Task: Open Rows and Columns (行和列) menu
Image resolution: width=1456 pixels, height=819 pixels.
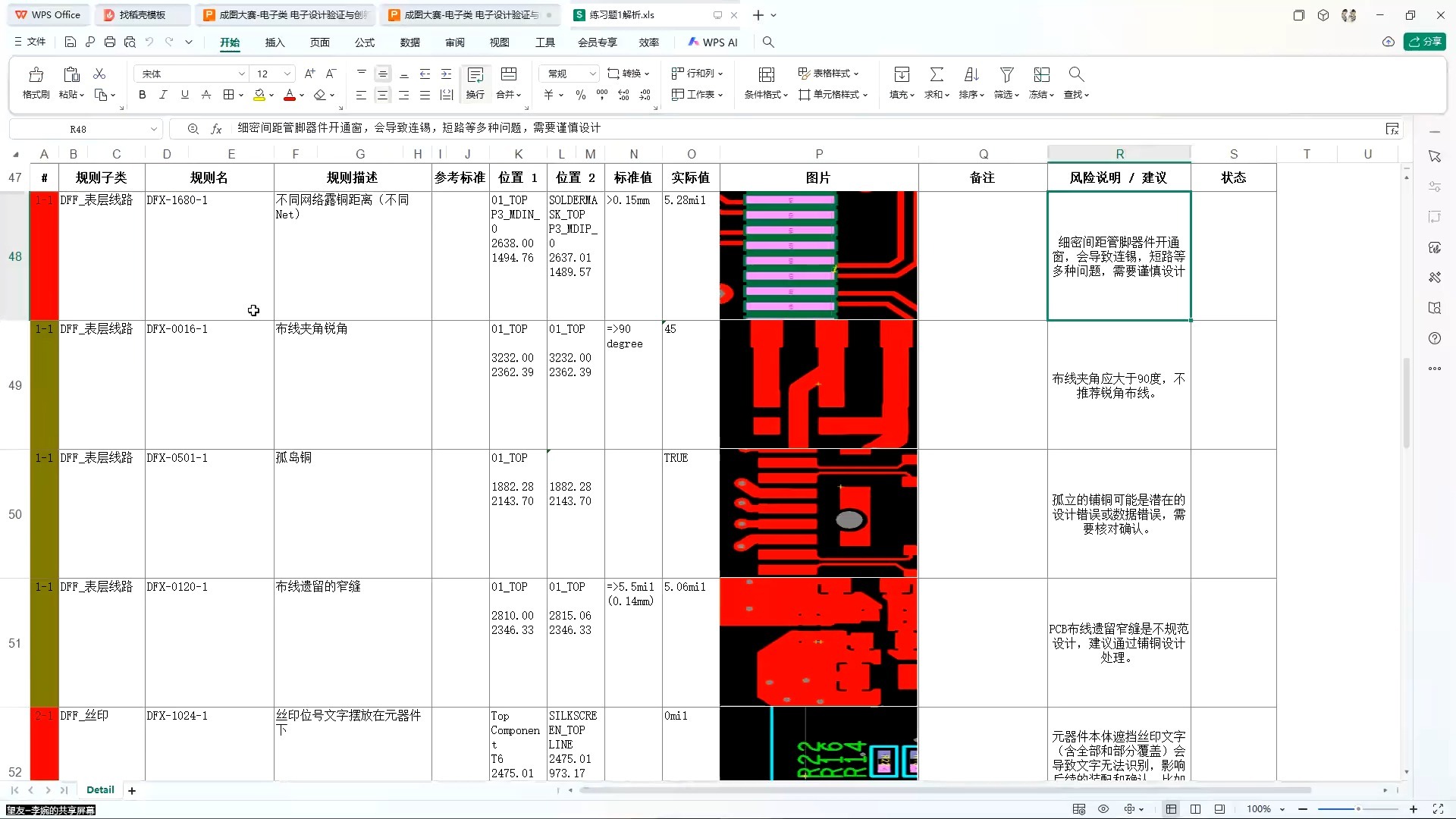Action: point(698,74)
